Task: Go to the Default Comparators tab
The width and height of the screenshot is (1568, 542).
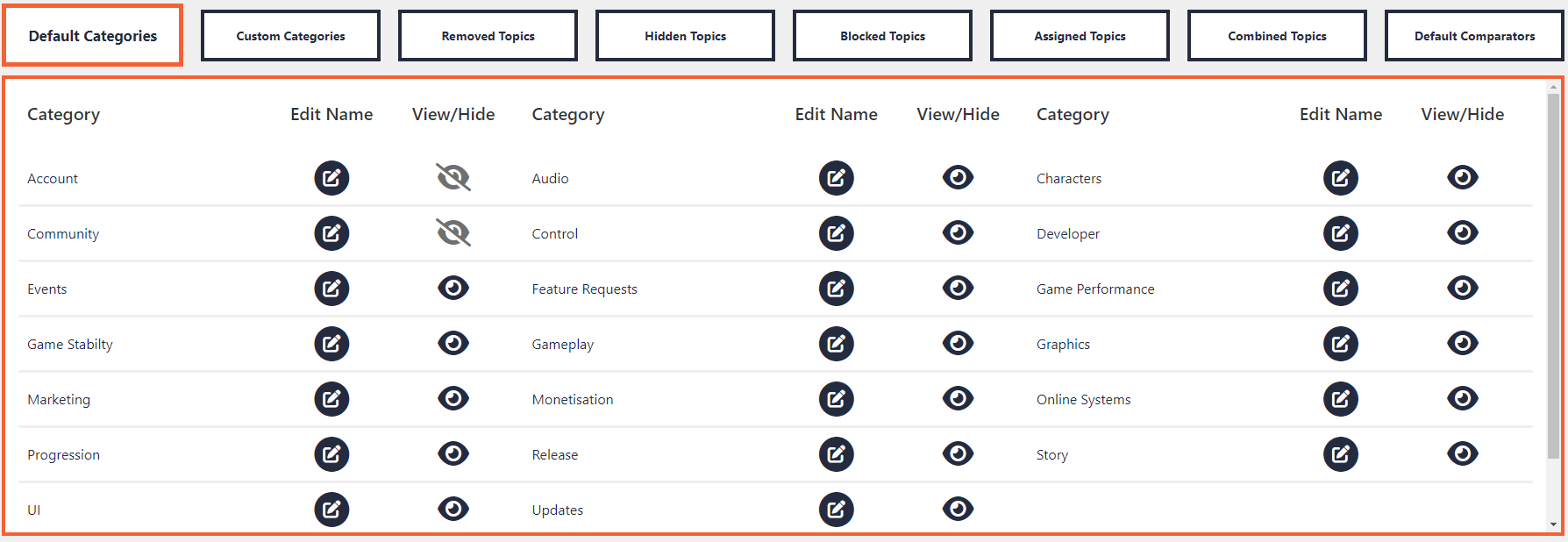Action: (1474, 36)
